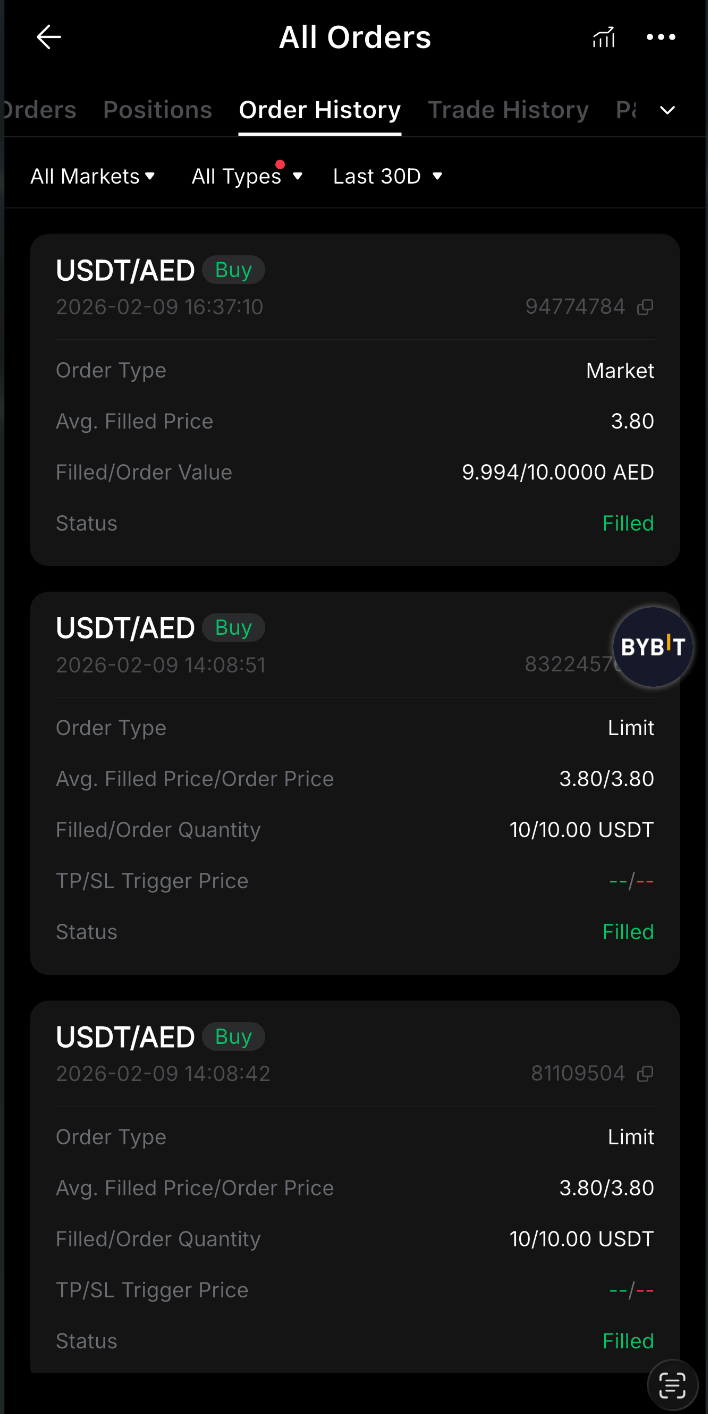Open the Orders tab on the far left
The width and height of the screenshot is (708, 1414).
pyautogui.click(x=38, y=110)
